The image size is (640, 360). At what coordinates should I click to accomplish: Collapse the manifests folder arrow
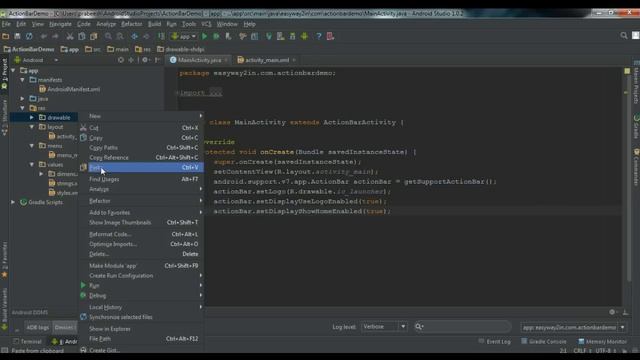[22, 80]
